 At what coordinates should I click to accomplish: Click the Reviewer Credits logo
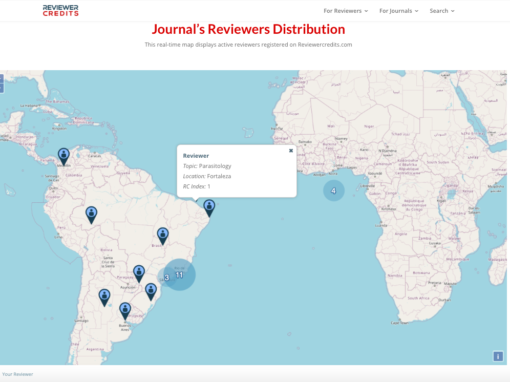[61, 11]
